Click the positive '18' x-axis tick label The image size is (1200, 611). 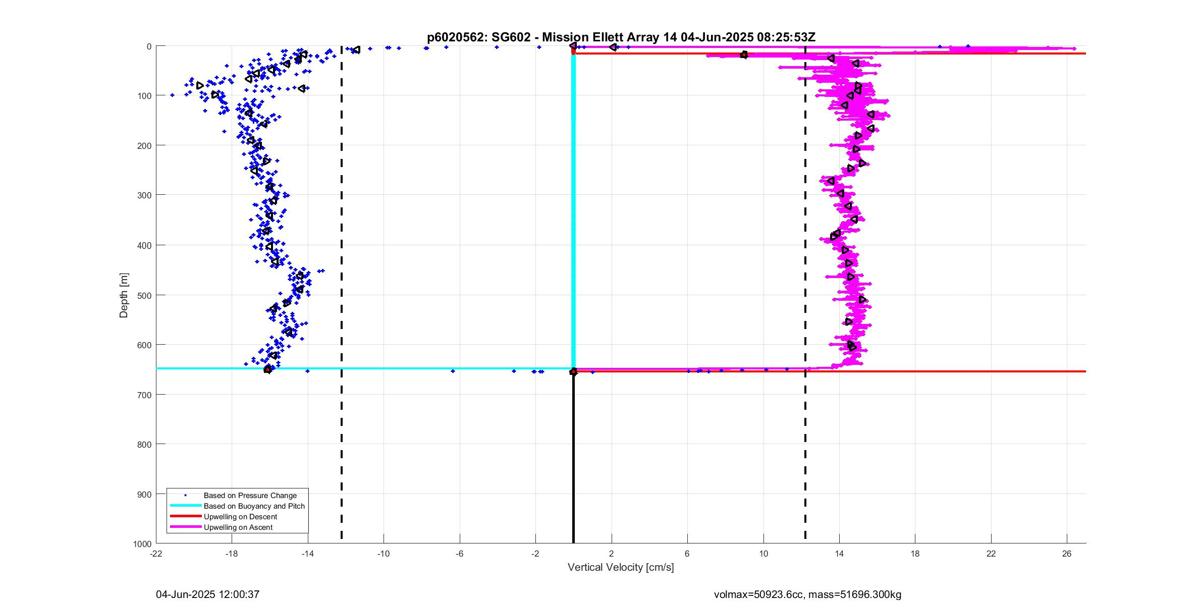(x=916, y=553)
